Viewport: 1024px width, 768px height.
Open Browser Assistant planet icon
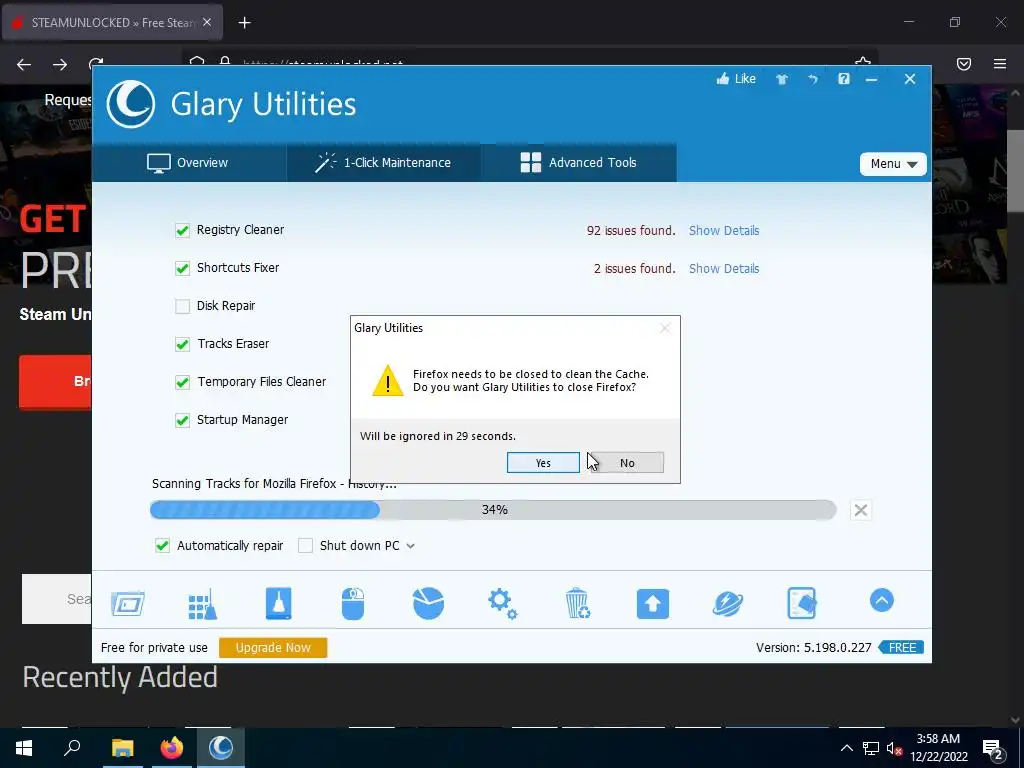728,603
